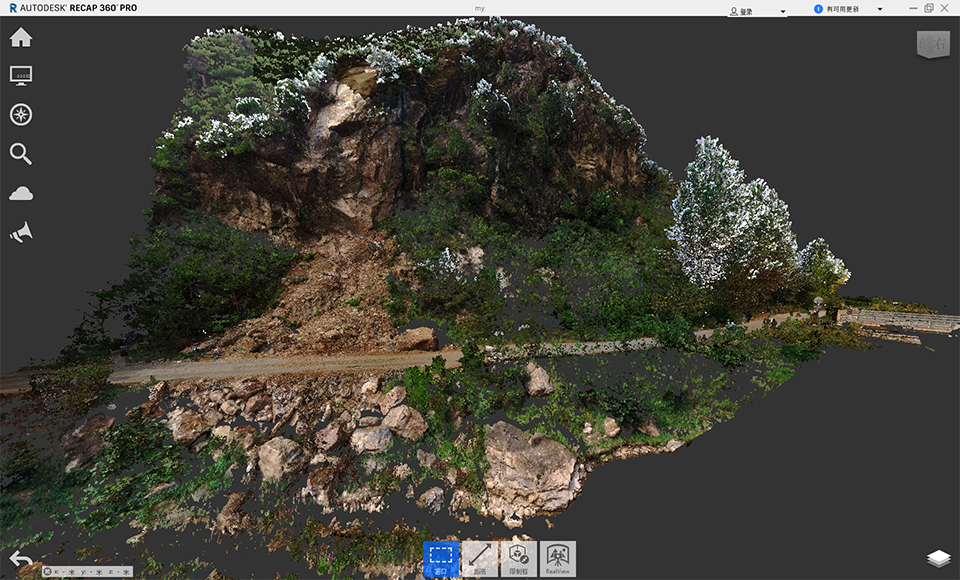The image size is (960, 580).
Task: Click the back arrow icon
Action: tap(20, 559)
